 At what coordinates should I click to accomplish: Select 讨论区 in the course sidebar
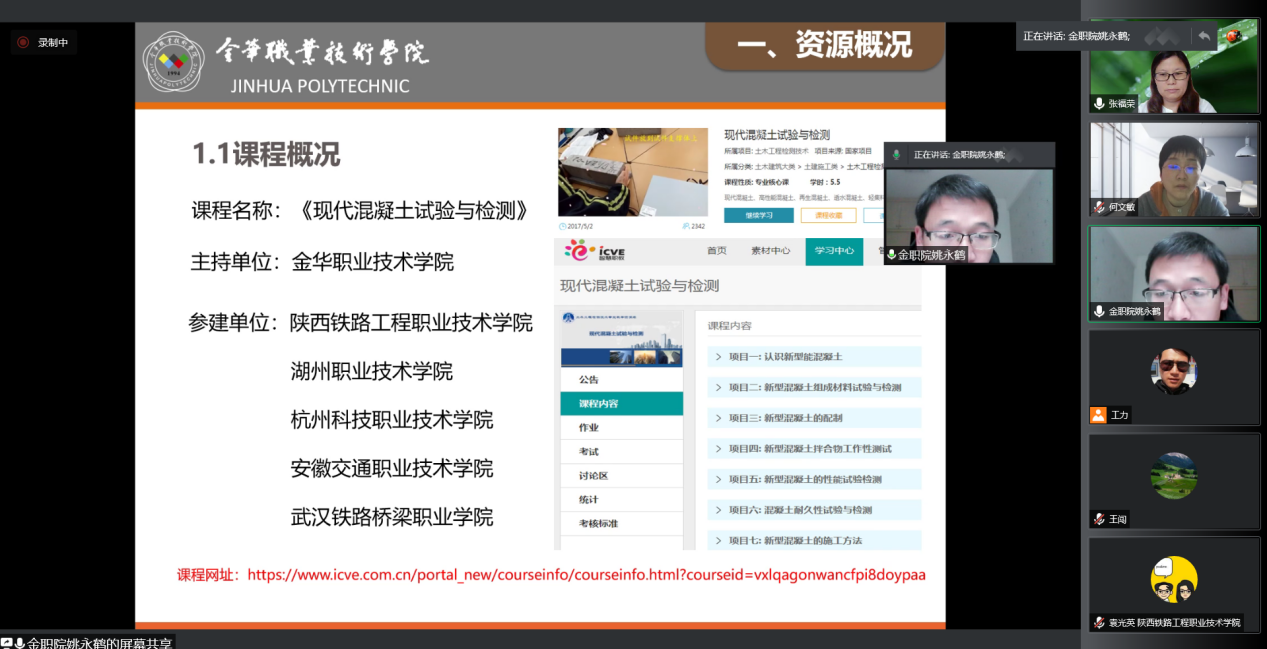[x=593, y=475]
